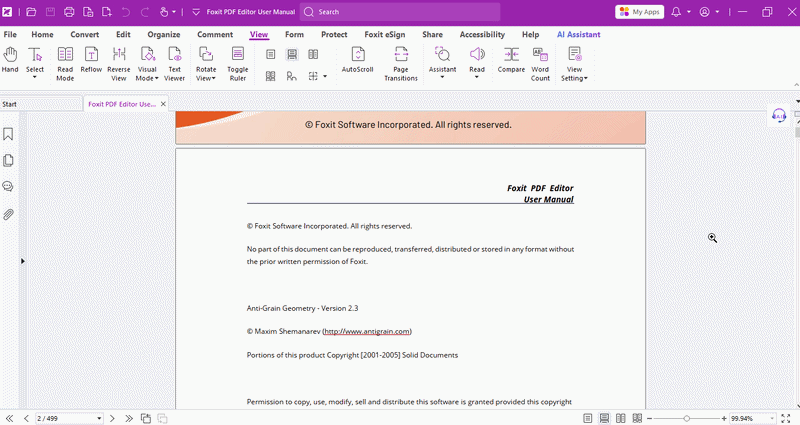The width and height of the screenshot is (800, 425).
Task: Open zoom percentage dropdown 99.94%
Action: 772,418
